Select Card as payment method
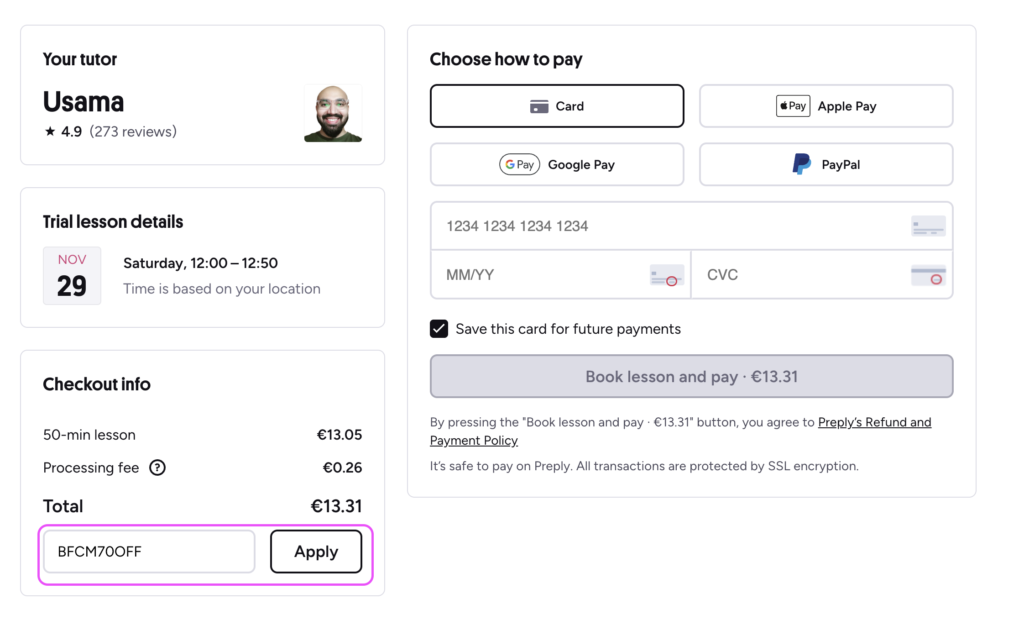This screenshot has height=620, width=1024. tap(557, 106)
